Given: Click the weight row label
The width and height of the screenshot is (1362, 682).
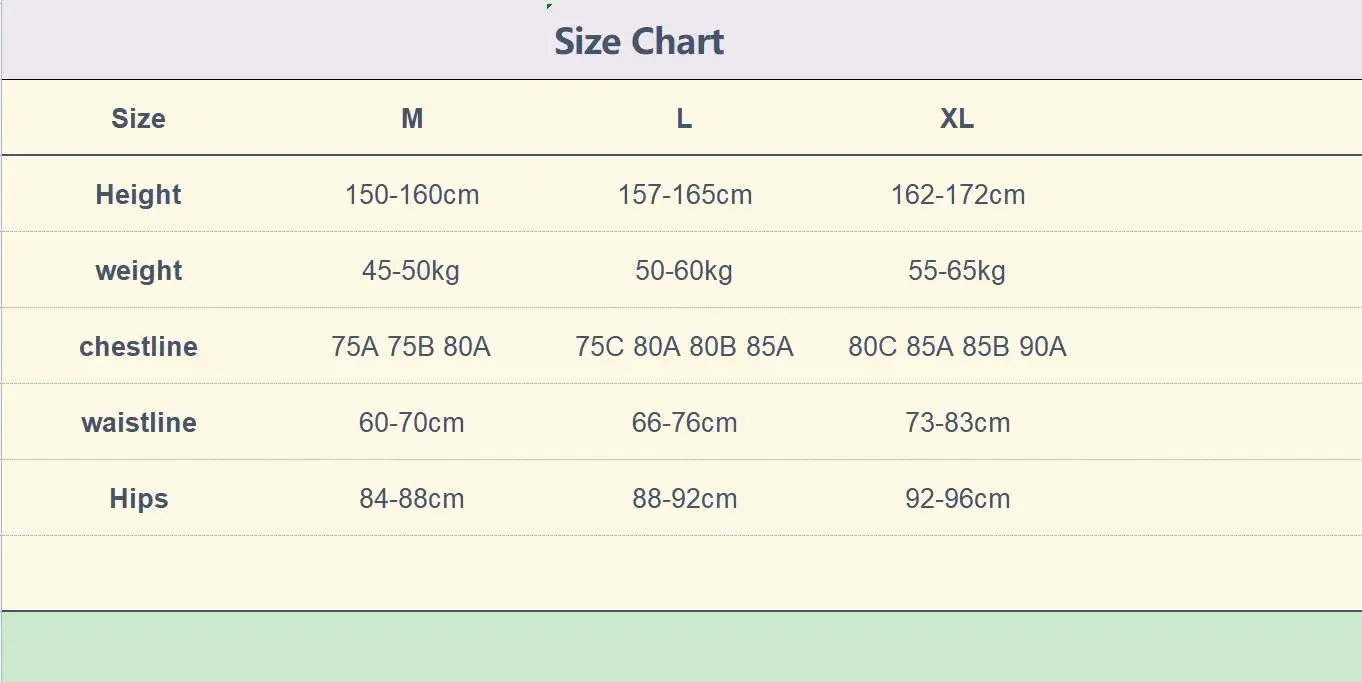Looking at the screenshot, I should click(138, 271).
